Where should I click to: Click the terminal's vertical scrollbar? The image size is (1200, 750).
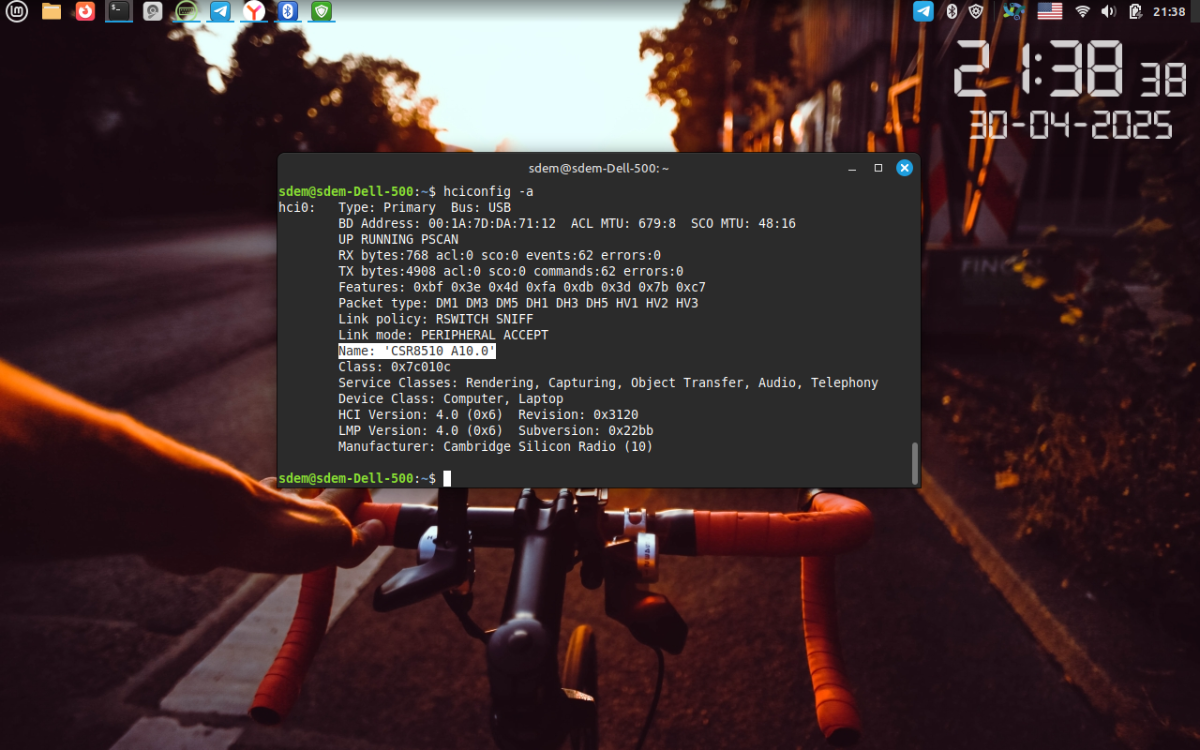(914, 462)
